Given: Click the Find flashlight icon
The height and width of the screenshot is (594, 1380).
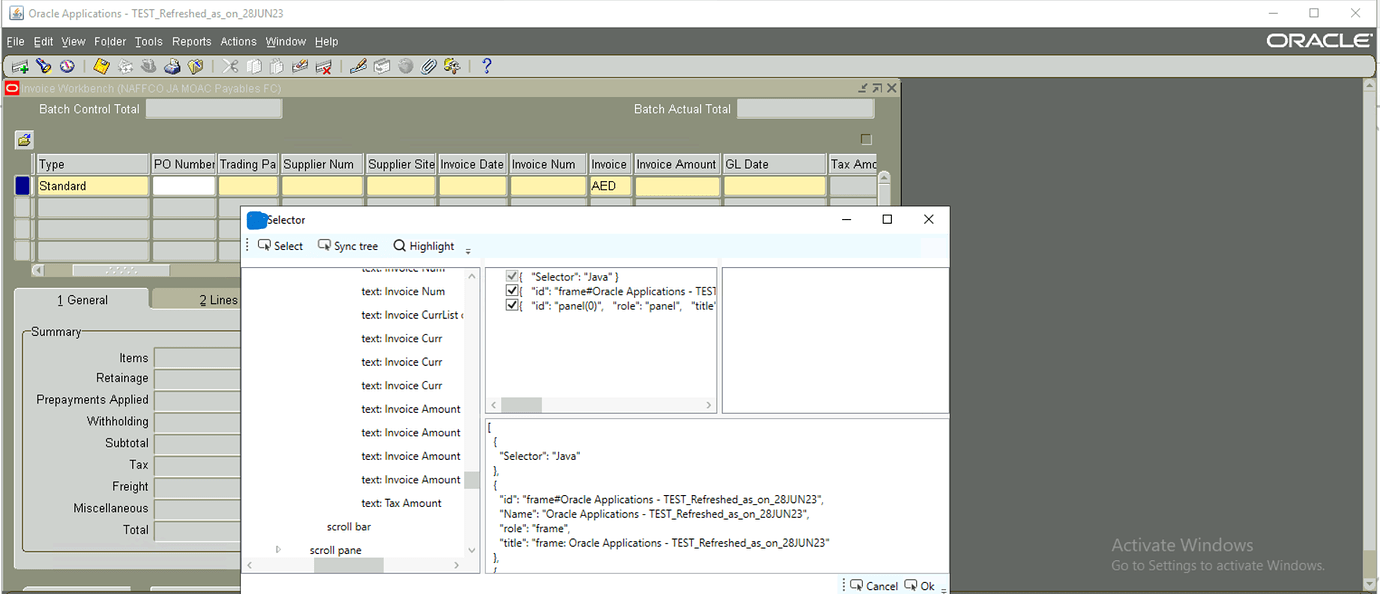Looking at the screenshot, I should (43, 66).
